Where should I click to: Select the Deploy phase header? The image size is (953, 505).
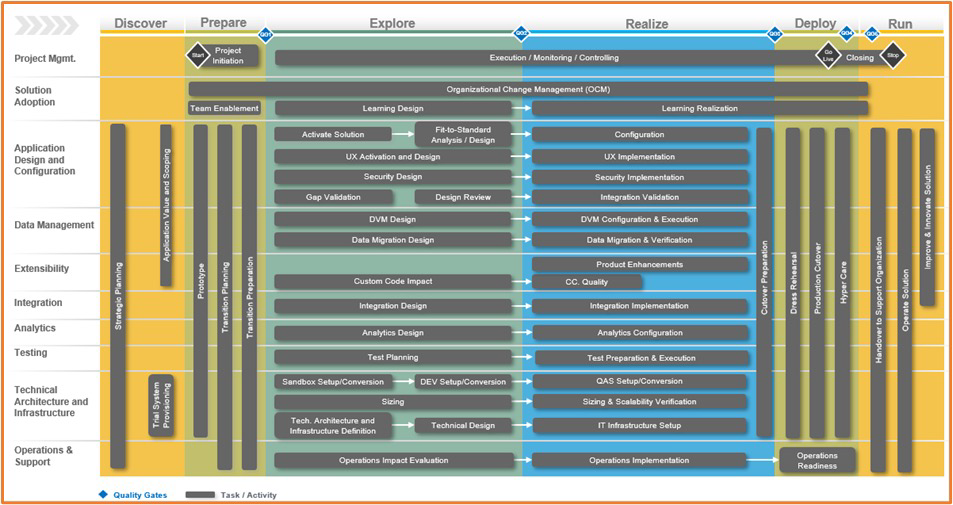pos(815,23)
